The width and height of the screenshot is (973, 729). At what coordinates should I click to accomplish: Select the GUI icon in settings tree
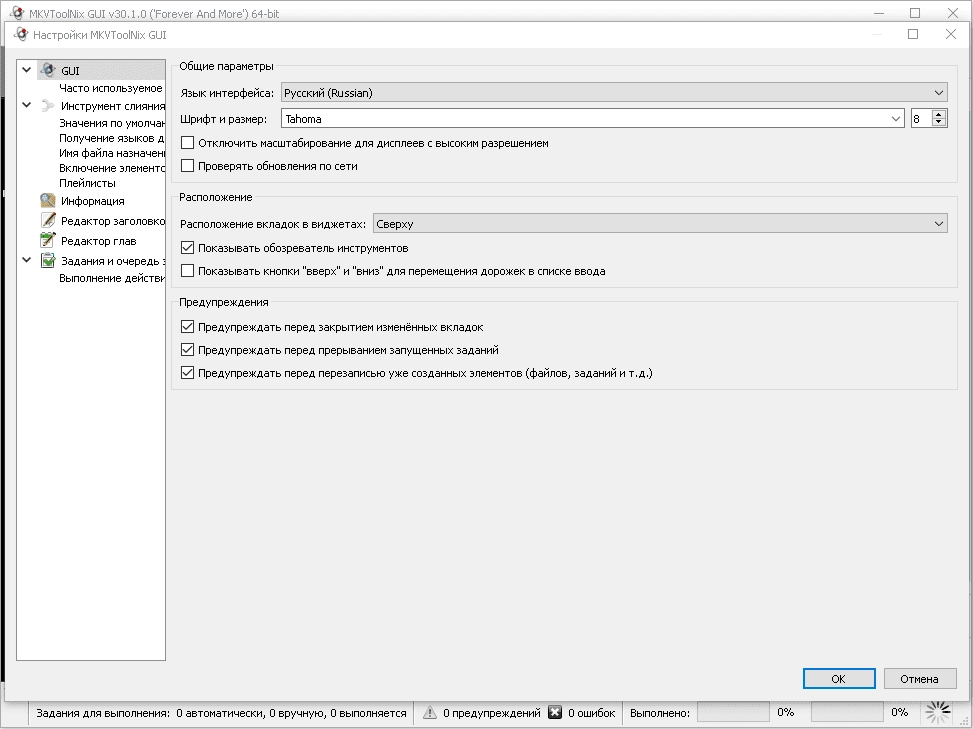[x=48, y=70]
